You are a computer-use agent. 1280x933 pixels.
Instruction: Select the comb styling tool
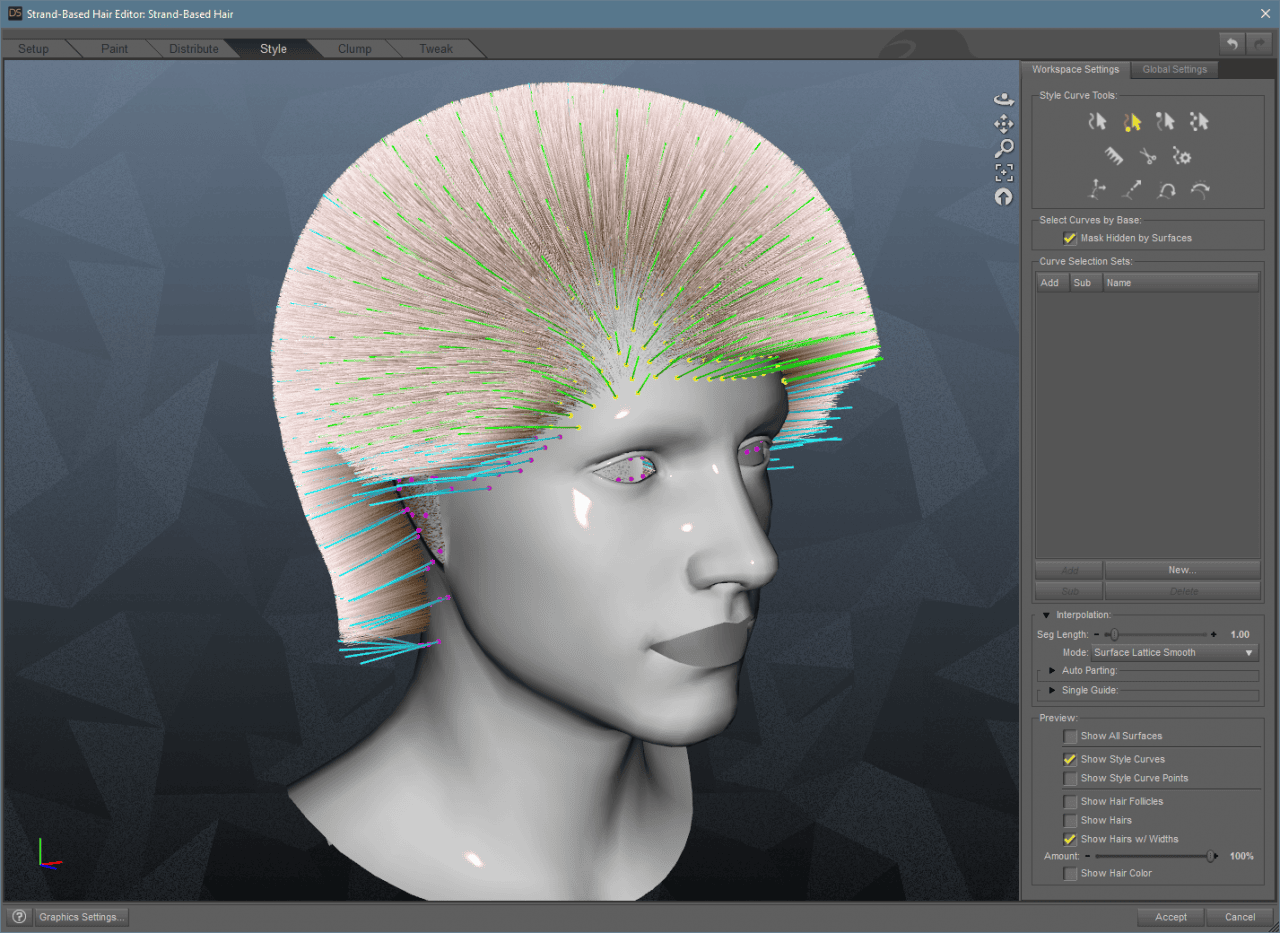[x=1114, y=156]
